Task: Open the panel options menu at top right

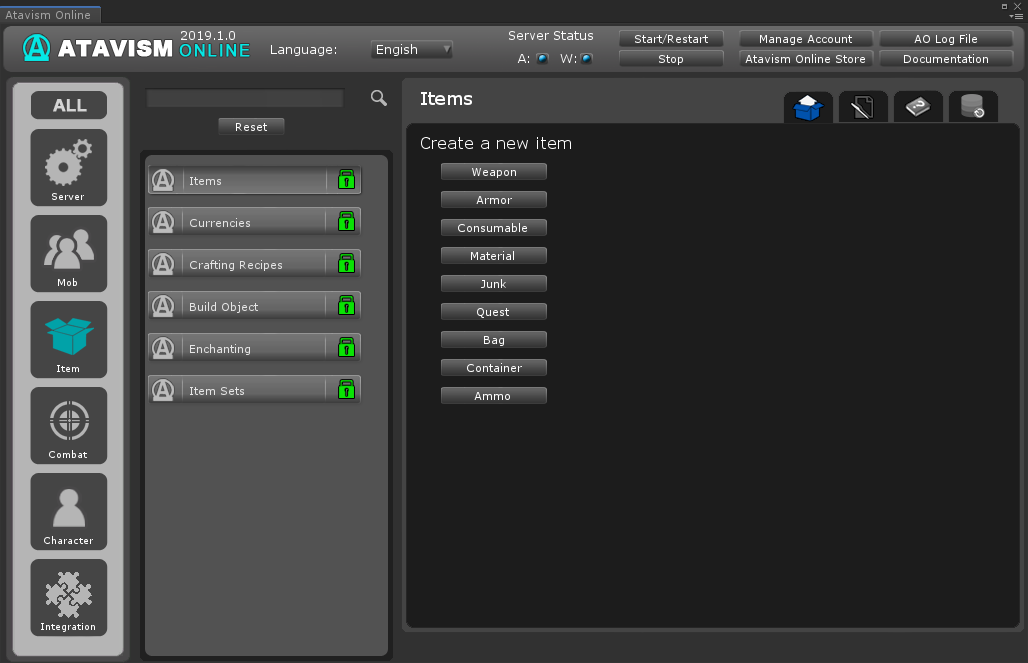Action: [1017, 16]
